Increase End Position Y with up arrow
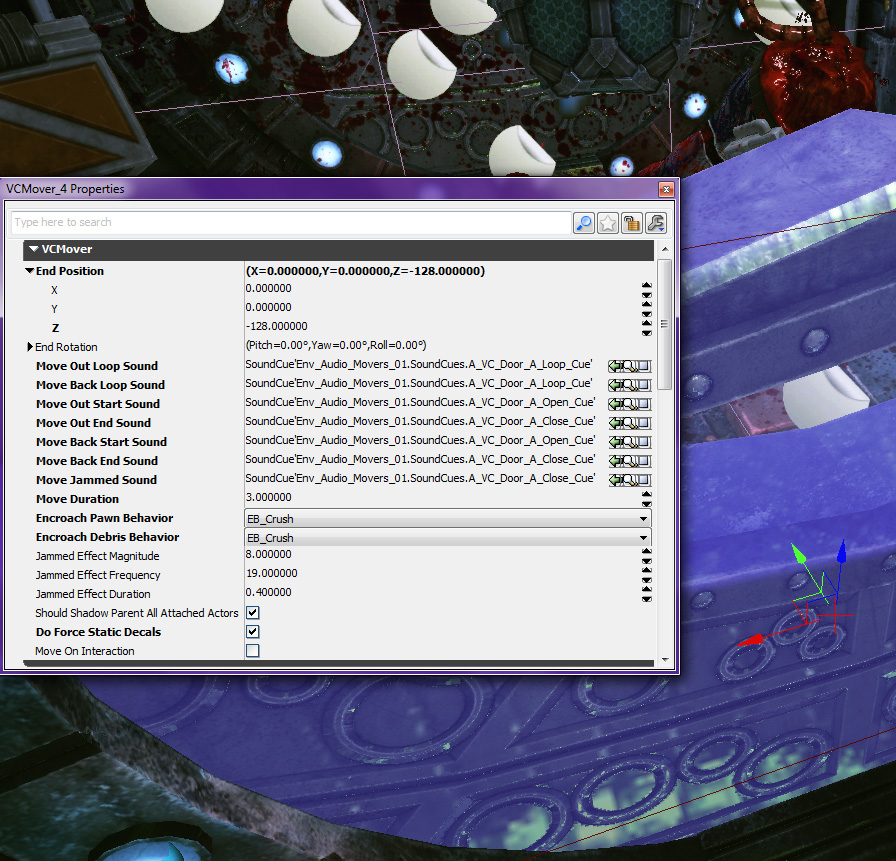Image resolution: width=896 pixels, height=861 pixels. 646,303
